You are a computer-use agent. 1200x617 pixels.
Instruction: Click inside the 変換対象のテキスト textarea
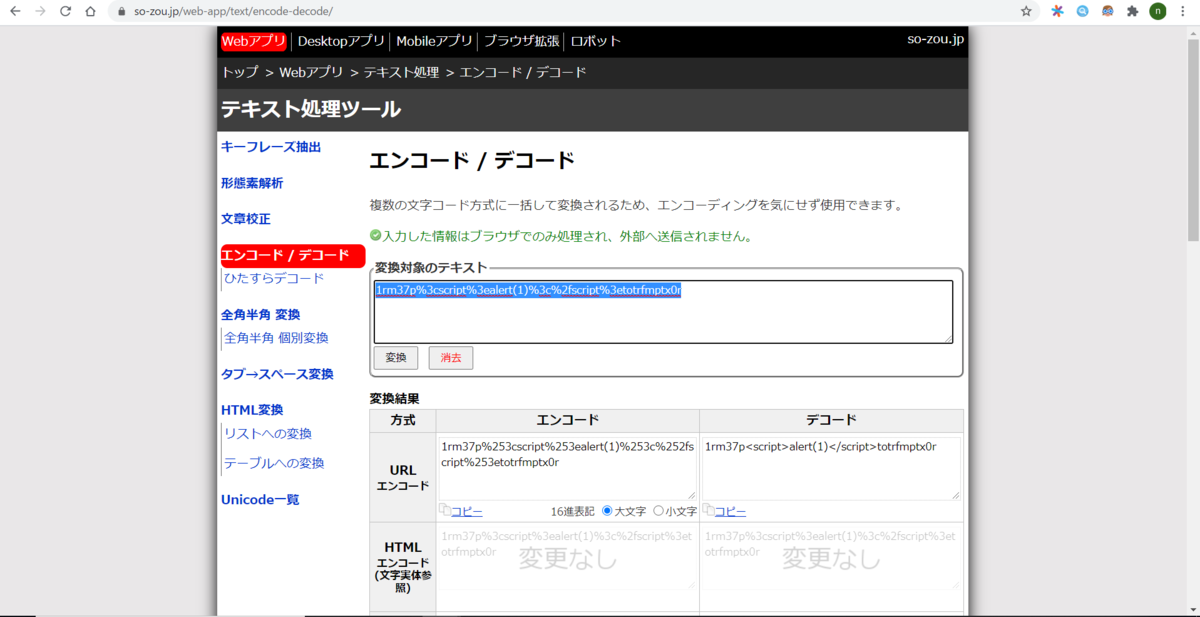click(x=663, y=312)
